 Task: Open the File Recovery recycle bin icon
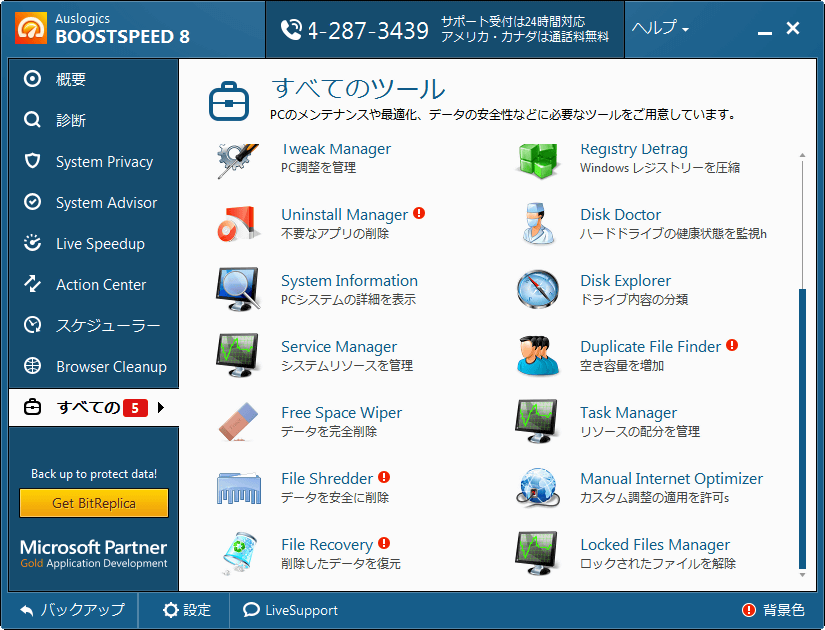point(238,554)
